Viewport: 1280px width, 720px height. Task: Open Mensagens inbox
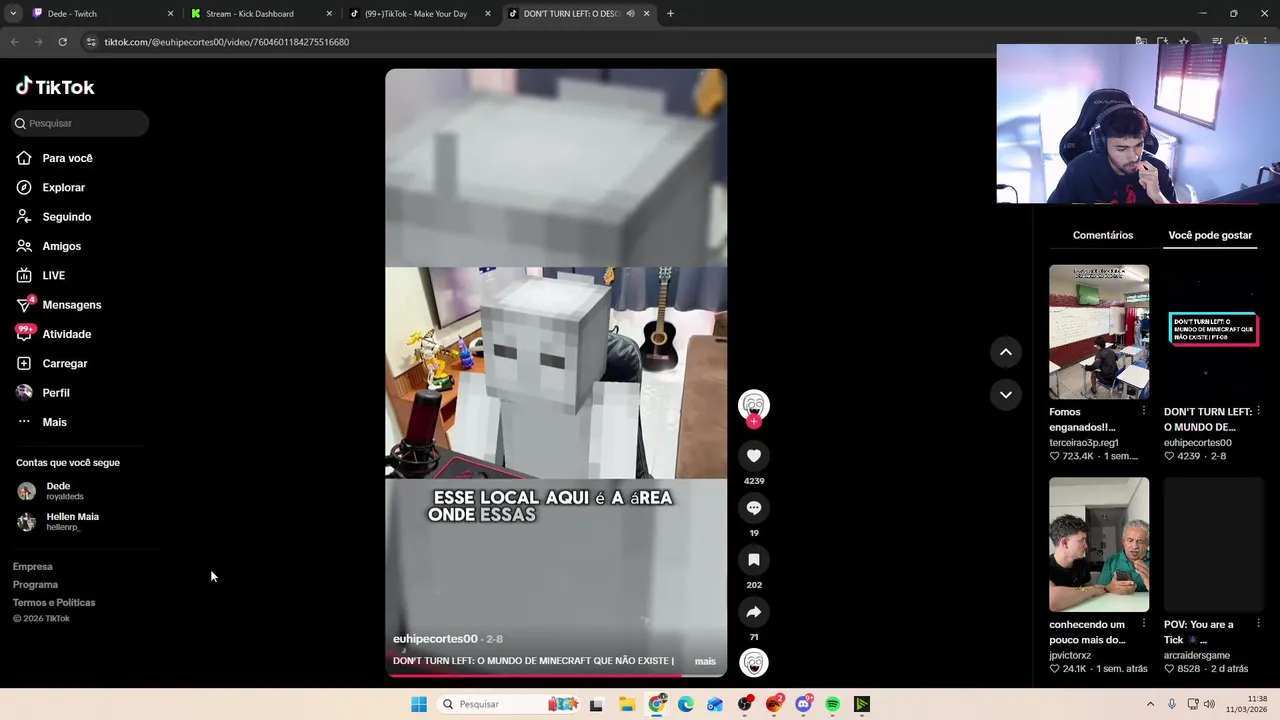point(71,305)
